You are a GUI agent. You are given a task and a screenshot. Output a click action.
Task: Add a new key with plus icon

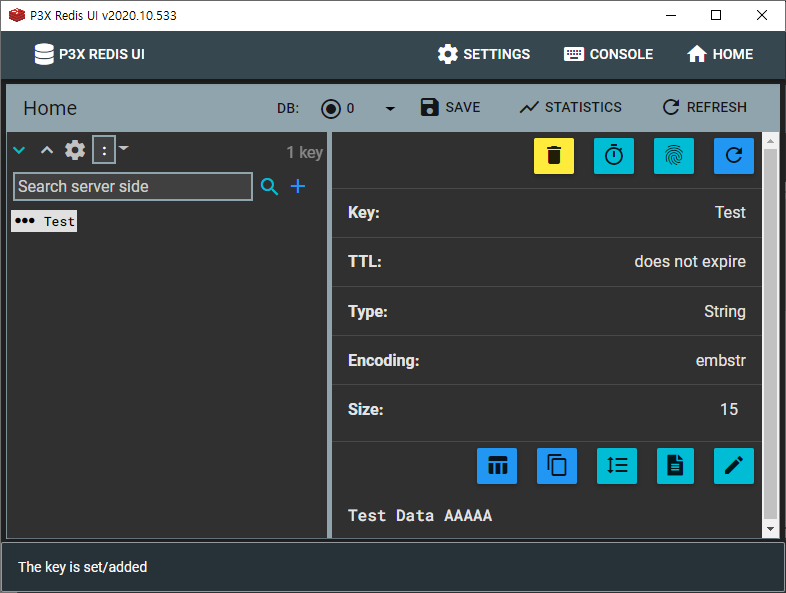coord(298,186)
